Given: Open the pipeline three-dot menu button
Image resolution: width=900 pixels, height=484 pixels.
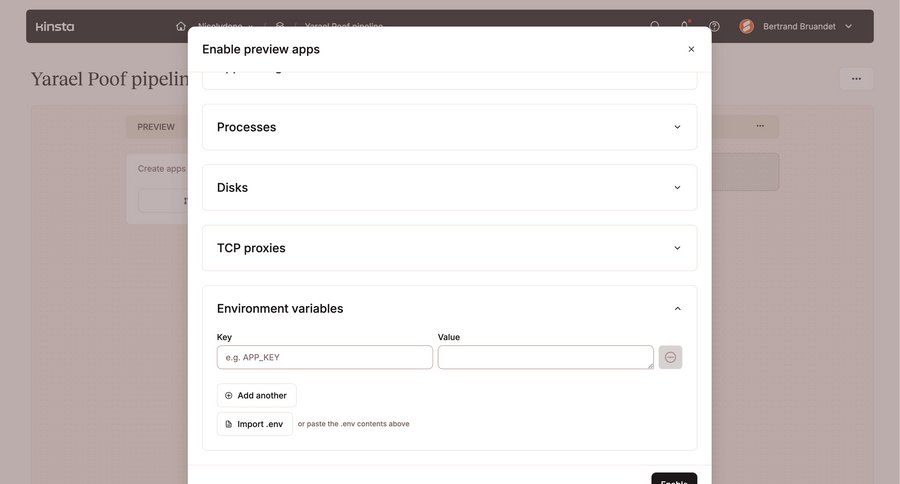Looking at the screenshot, I should (856, 79).
